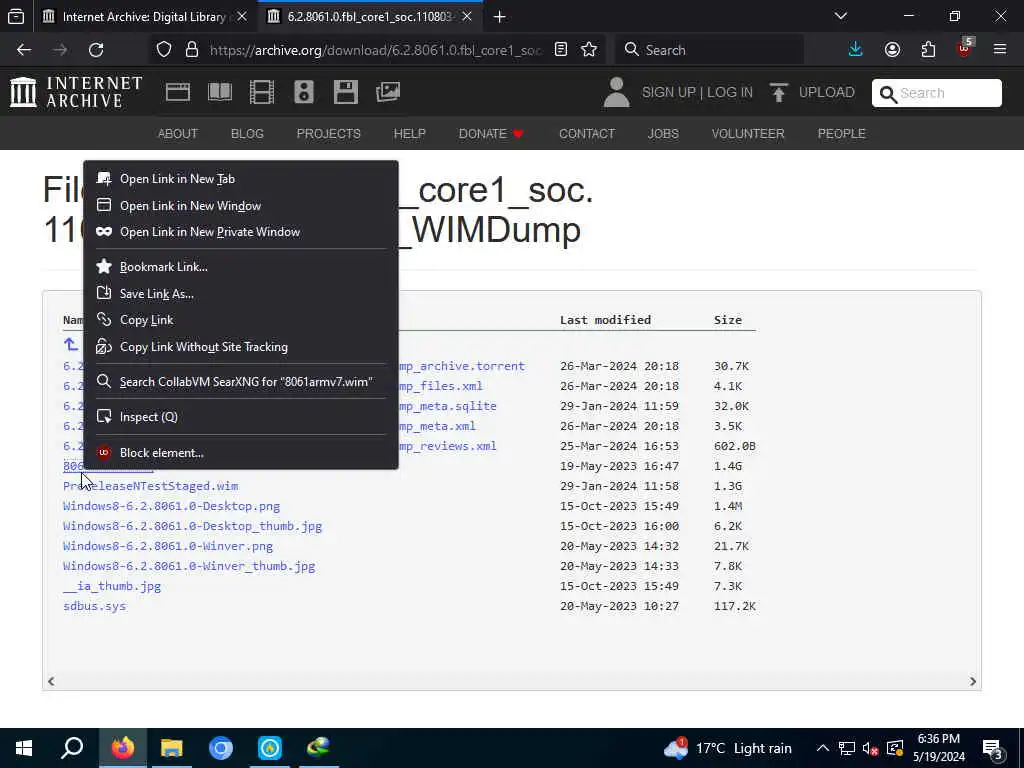Select Copy Link Without Site Tracking
Screen dimensions: 1024x768
[241, 347]
